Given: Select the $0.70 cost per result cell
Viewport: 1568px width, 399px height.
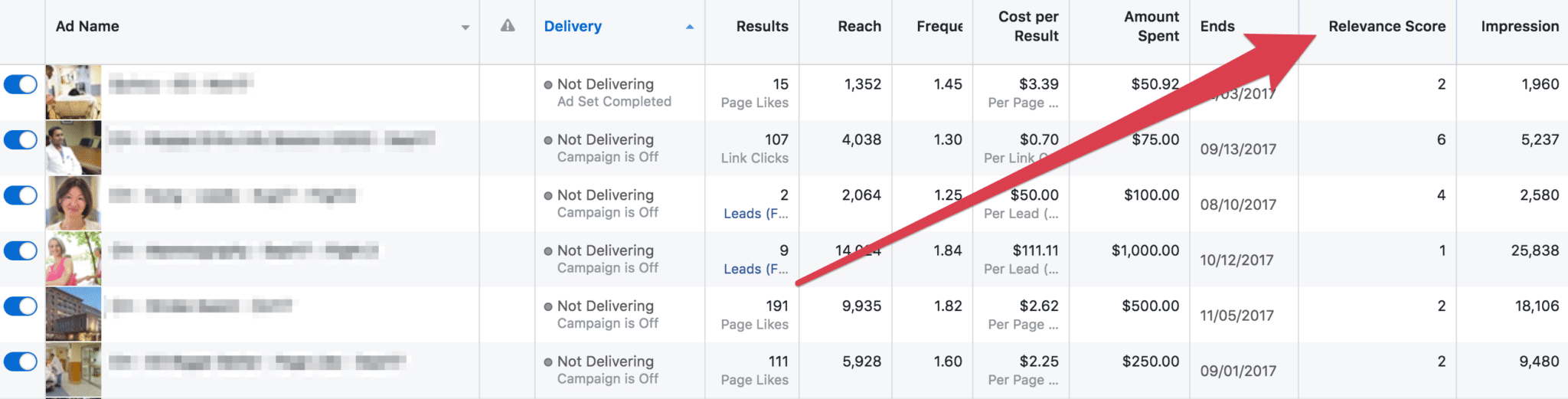Looking at the screenshot, I should (1038, 139).
